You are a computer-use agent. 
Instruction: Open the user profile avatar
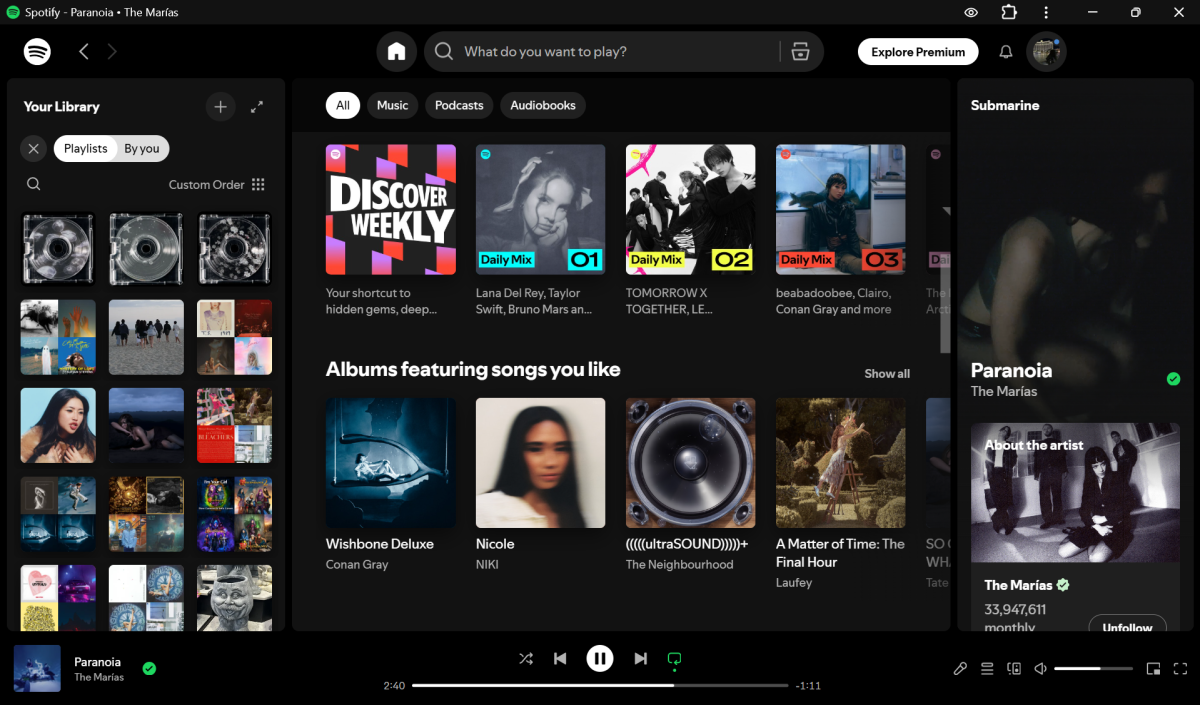(1047, 52)
